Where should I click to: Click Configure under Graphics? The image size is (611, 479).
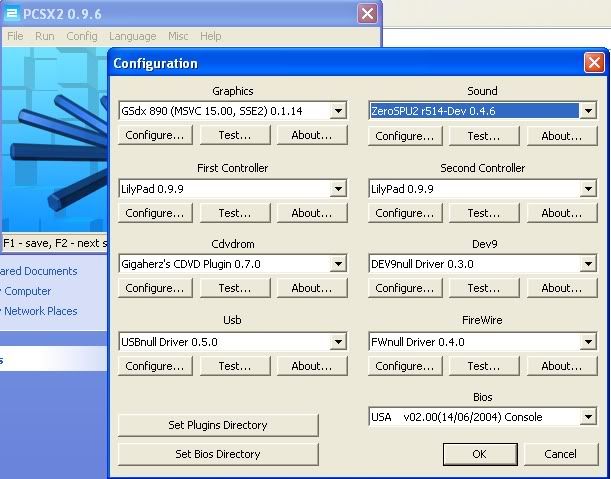click(x=155, y=135)
